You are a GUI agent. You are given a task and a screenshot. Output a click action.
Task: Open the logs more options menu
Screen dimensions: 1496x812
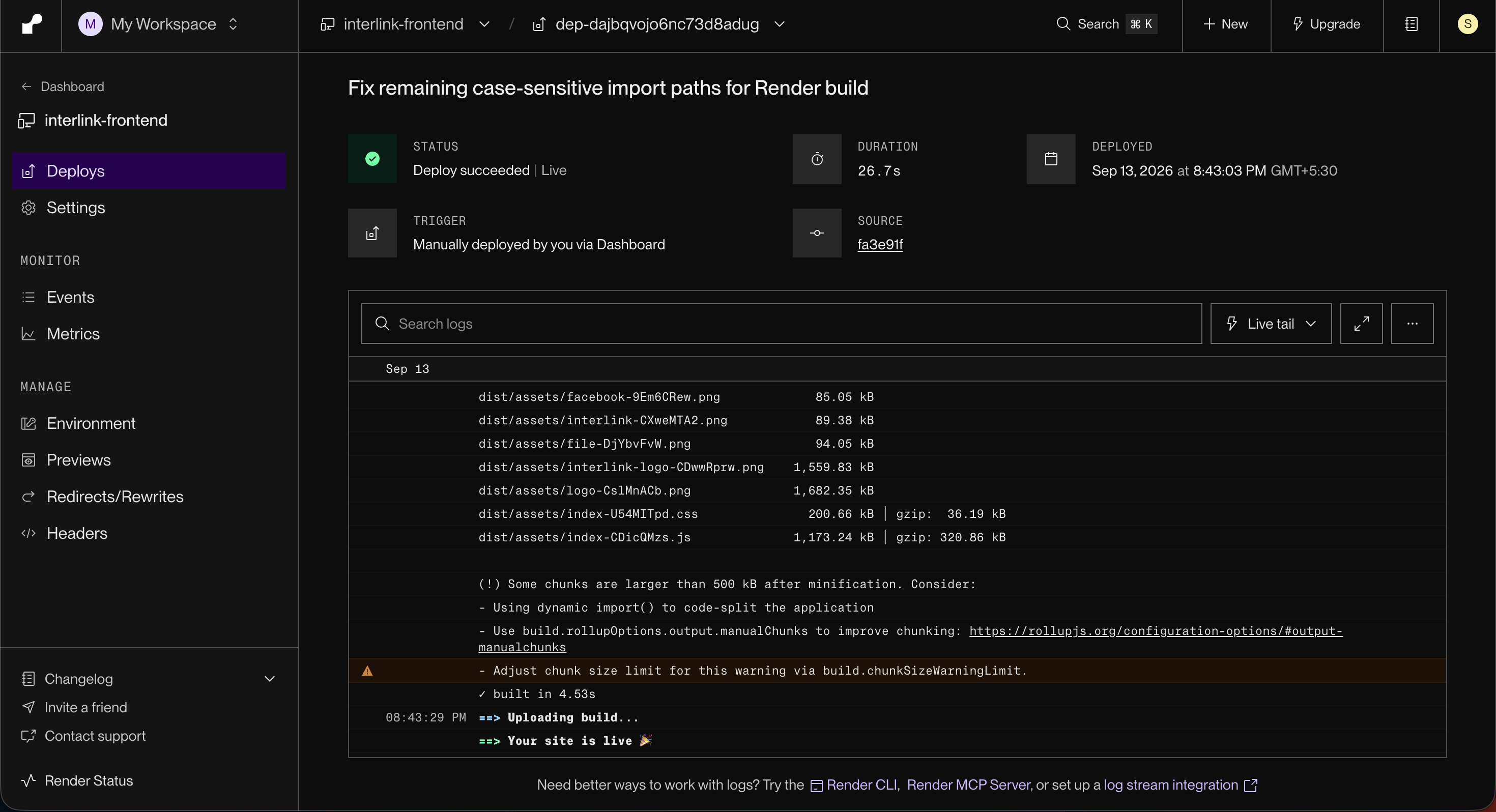click(x=1413, y=324)
